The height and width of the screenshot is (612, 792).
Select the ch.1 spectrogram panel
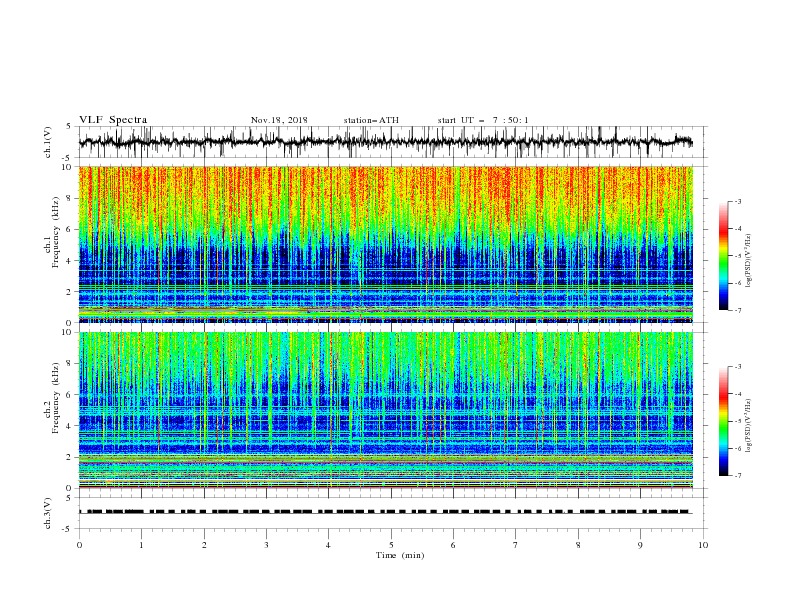click(386, 244)
